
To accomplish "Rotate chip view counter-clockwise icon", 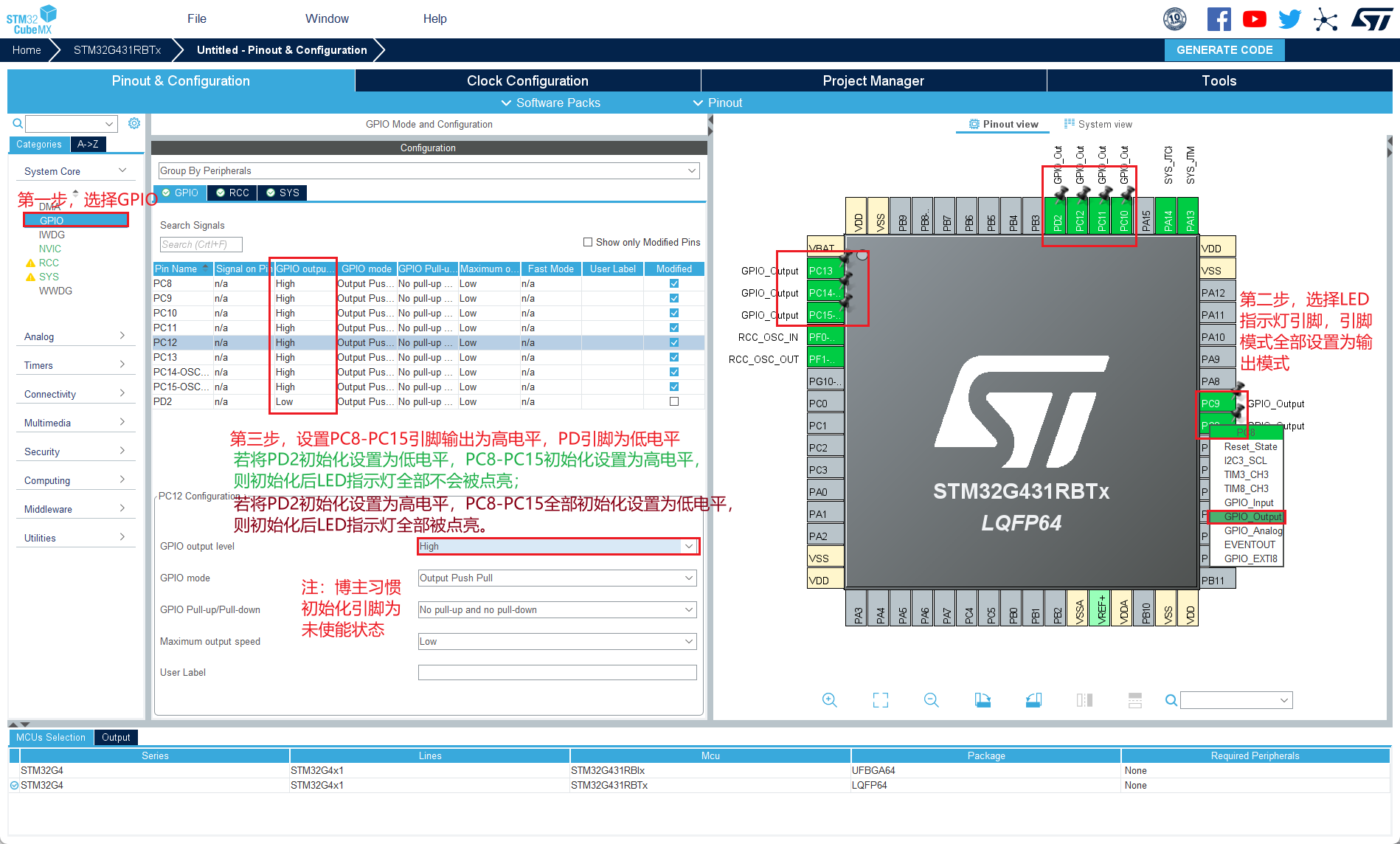I will 1033,700.
